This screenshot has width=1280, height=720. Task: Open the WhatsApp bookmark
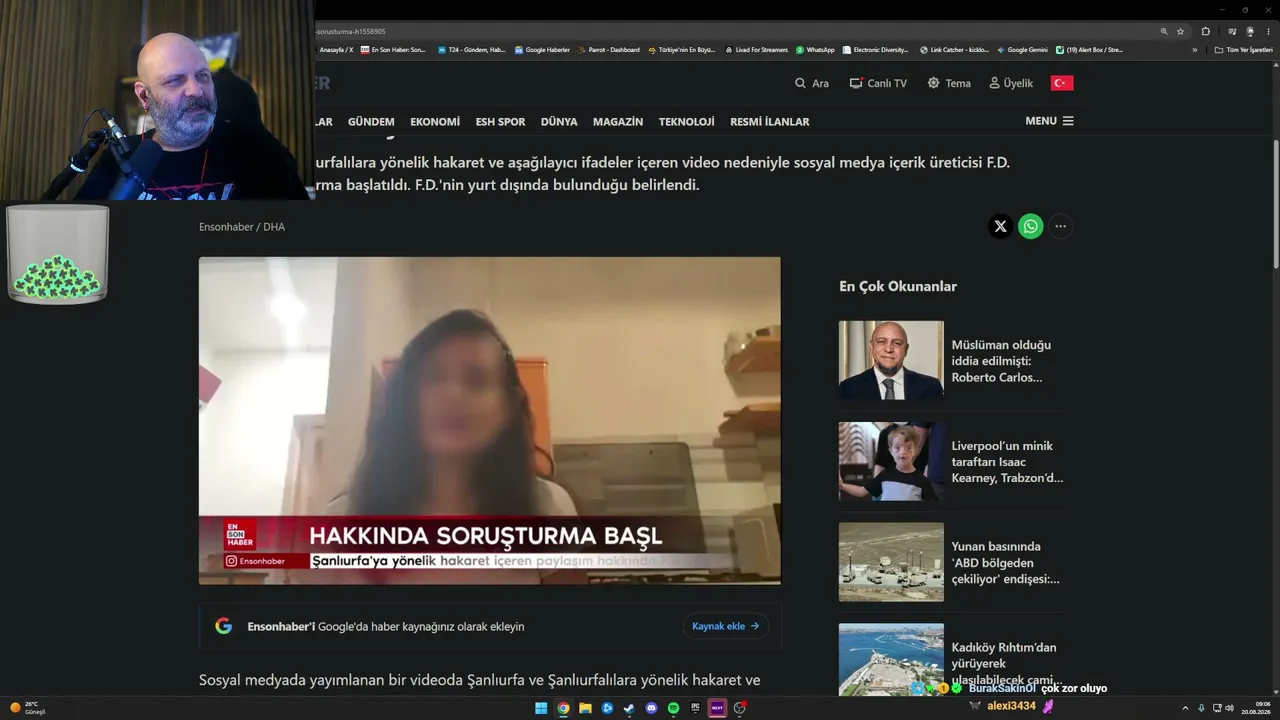tap(815, 50)
